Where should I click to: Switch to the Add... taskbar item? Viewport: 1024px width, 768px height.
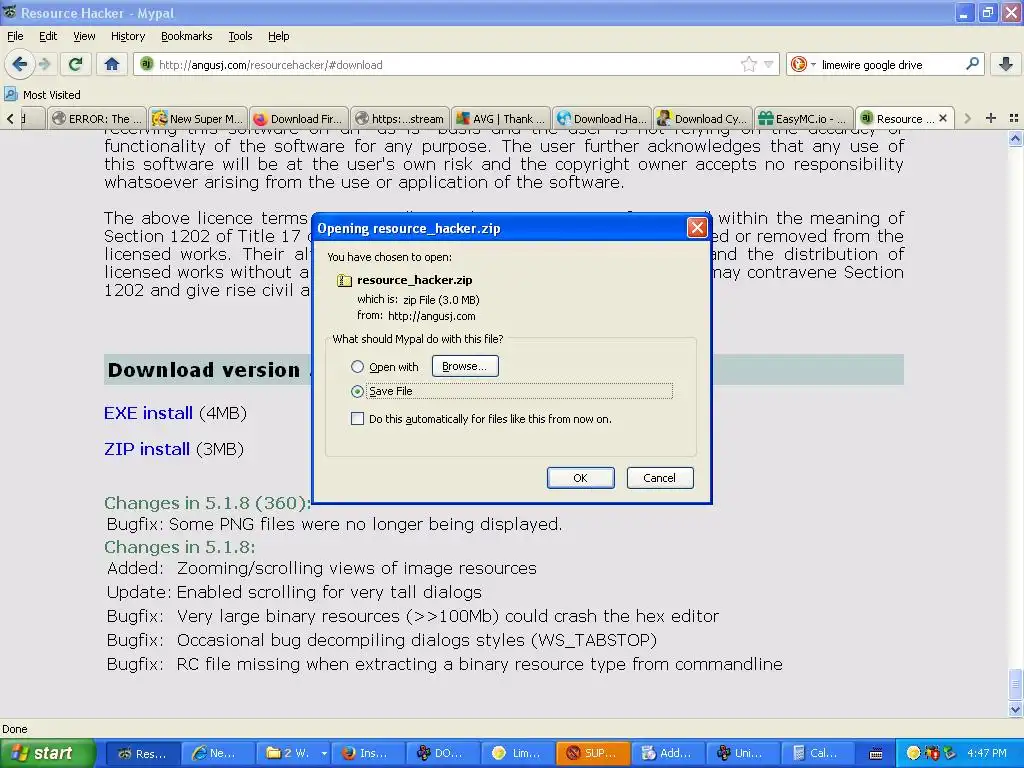click(x=666, y=753)
